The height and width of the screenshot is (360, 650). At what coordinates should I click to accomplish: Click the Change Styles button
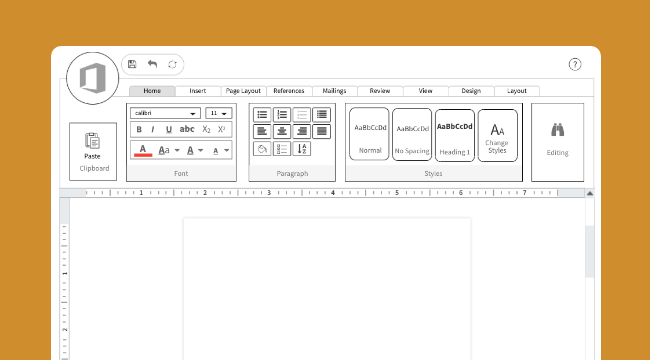497,135
